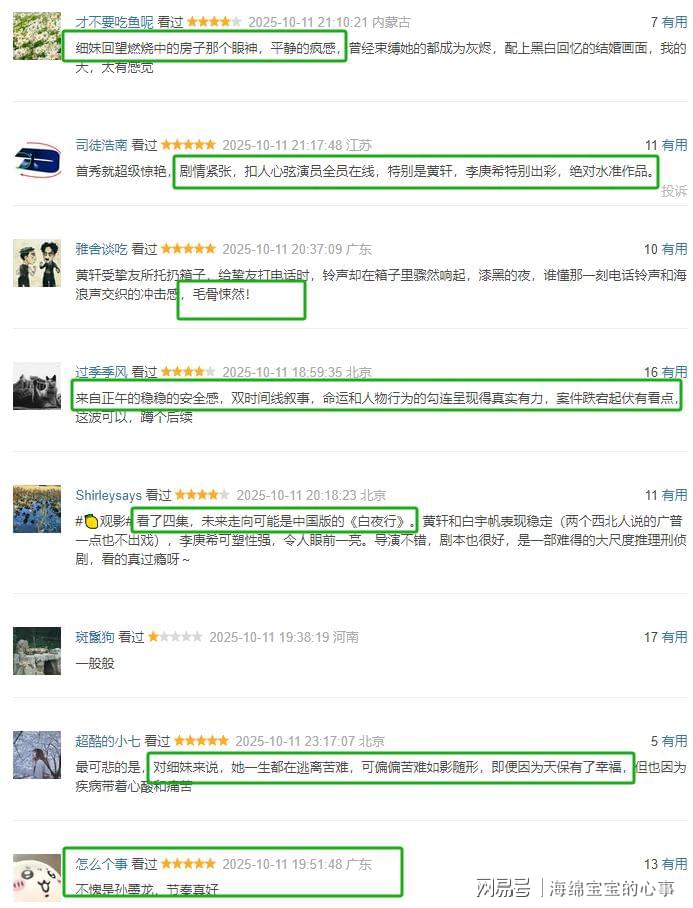
Task: Open 过季季风 cat avatar
Action: point(36,386)
